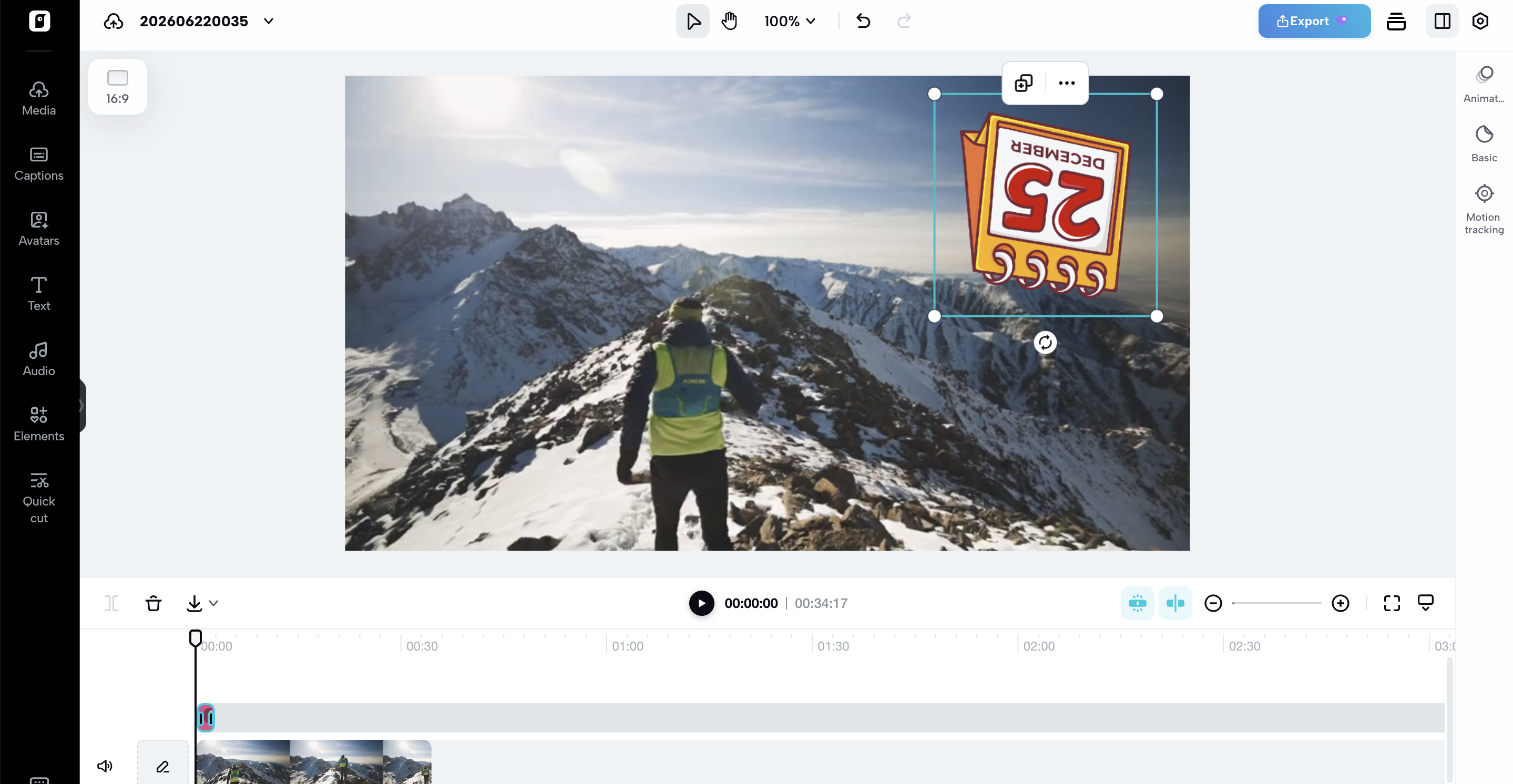1513x784 pixels.
Task: Open the Text panel
Action: (x=39, y=294)
